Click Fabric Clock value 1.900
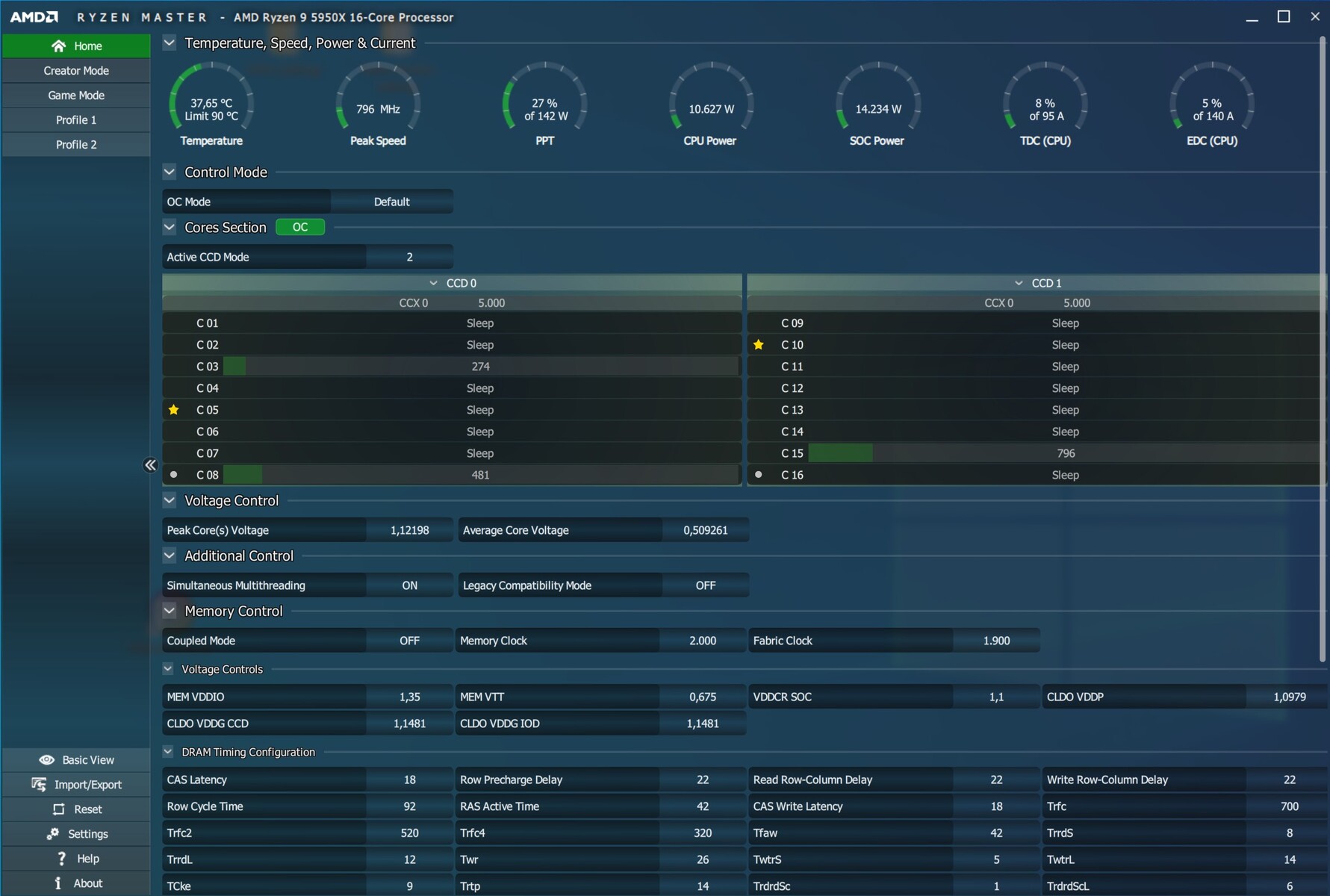Screen dimensions: 1330x896 (x=996, y=641)
